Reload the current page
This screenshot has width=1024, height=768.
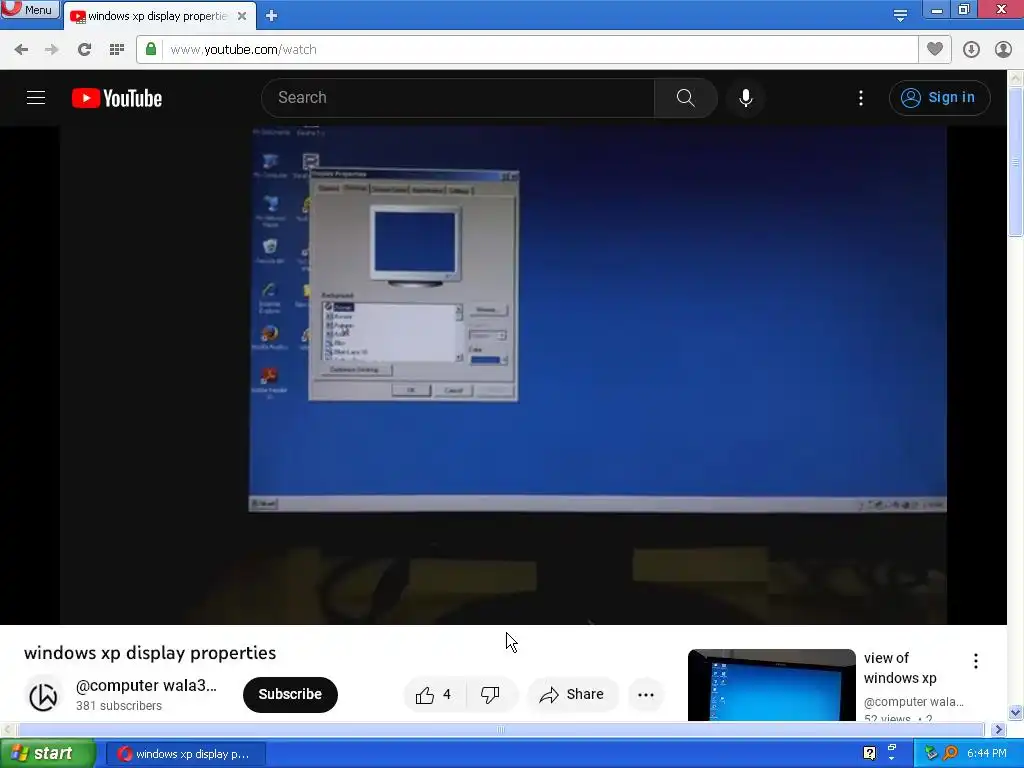point(84,50)
